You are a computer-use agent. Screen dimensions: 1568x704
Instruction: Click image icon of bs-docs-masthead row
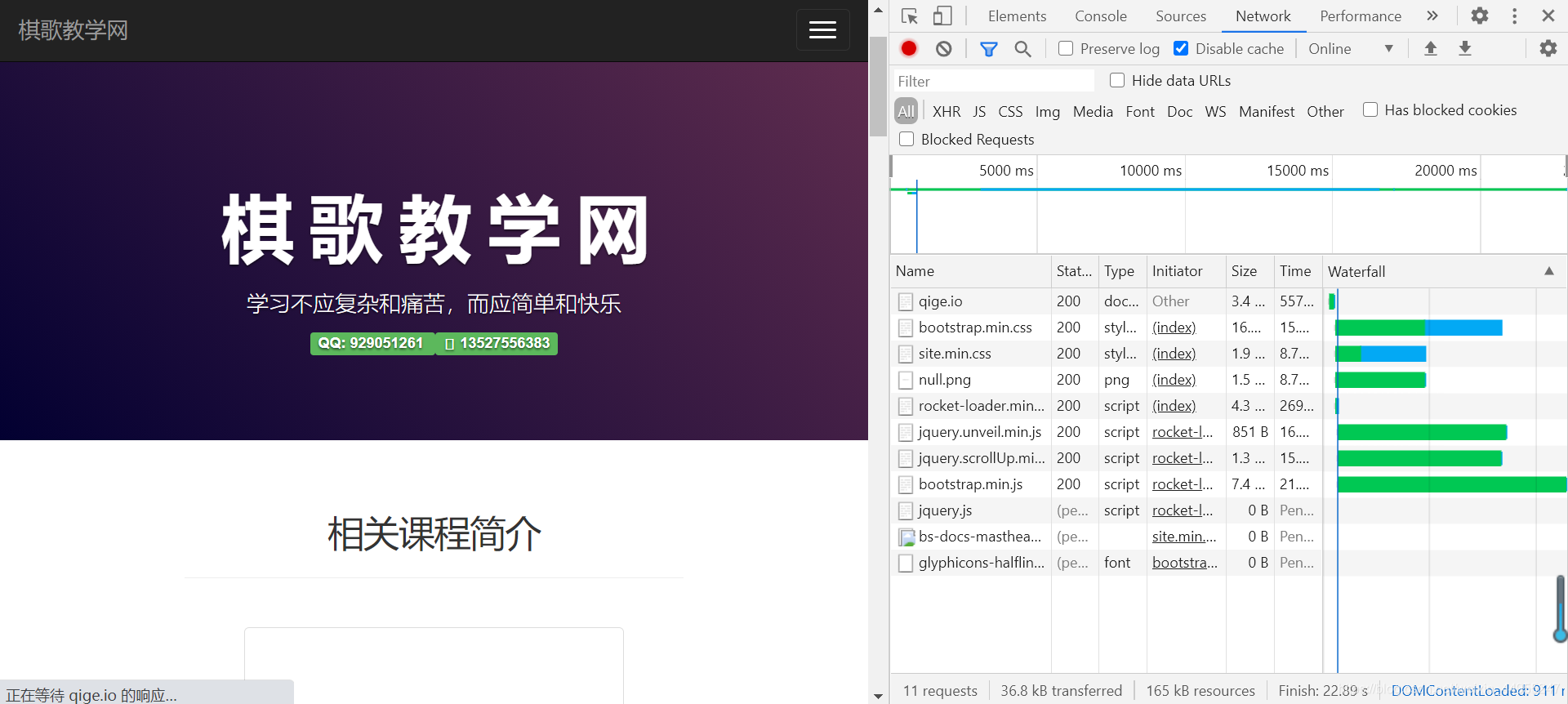tap(906, 537)
